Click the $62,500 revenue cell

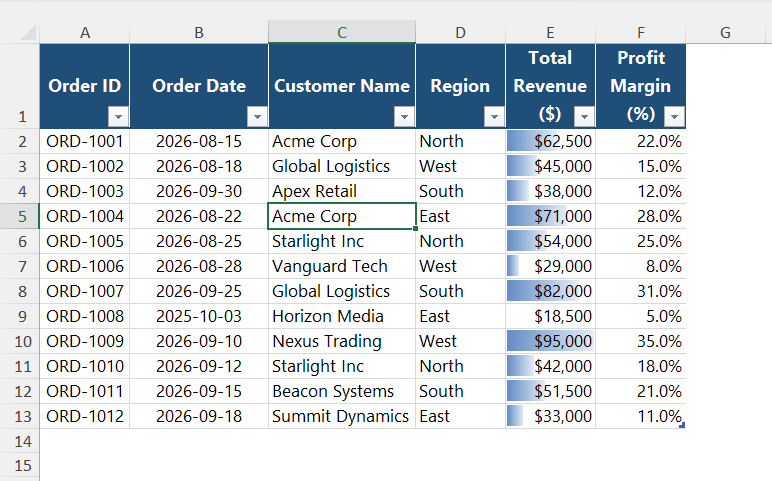(550, 141)
